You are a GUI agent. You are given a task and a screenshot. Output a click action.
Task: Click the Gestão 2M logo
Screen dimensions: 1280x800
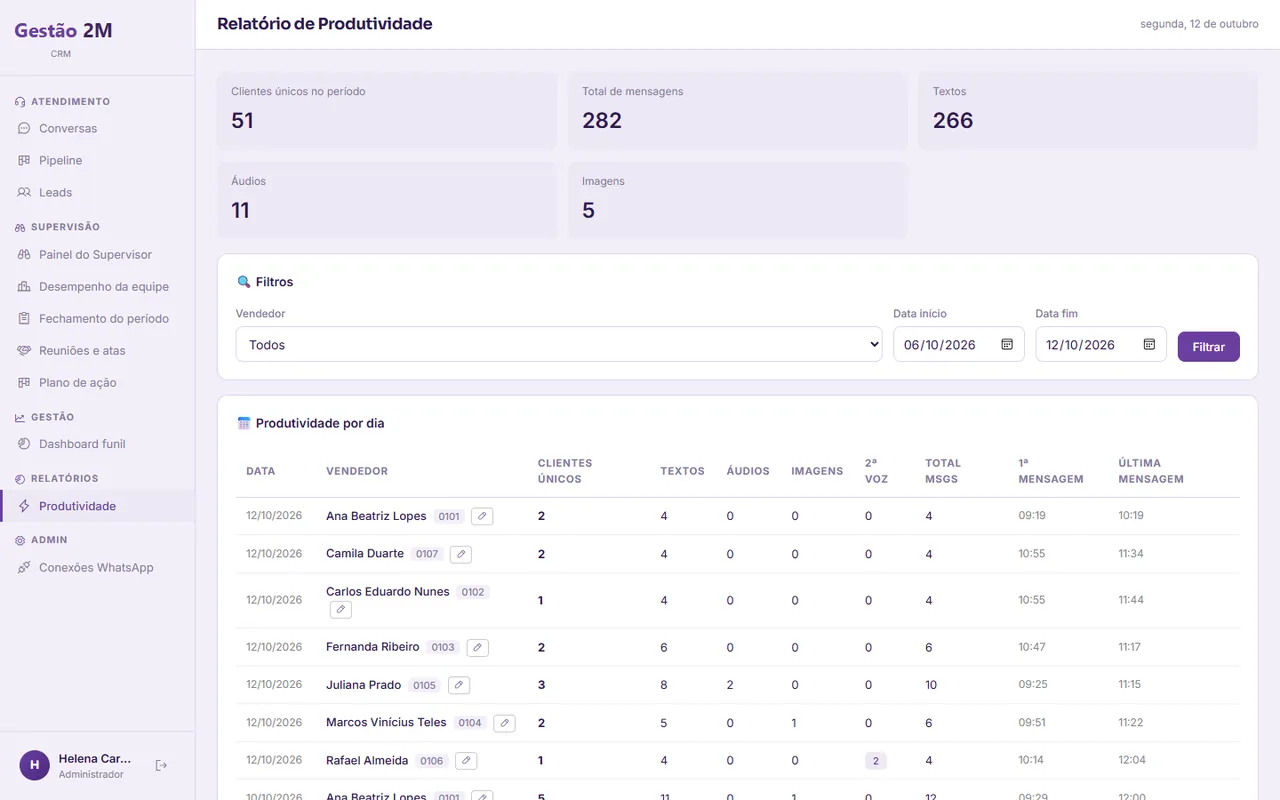point(63,31)
